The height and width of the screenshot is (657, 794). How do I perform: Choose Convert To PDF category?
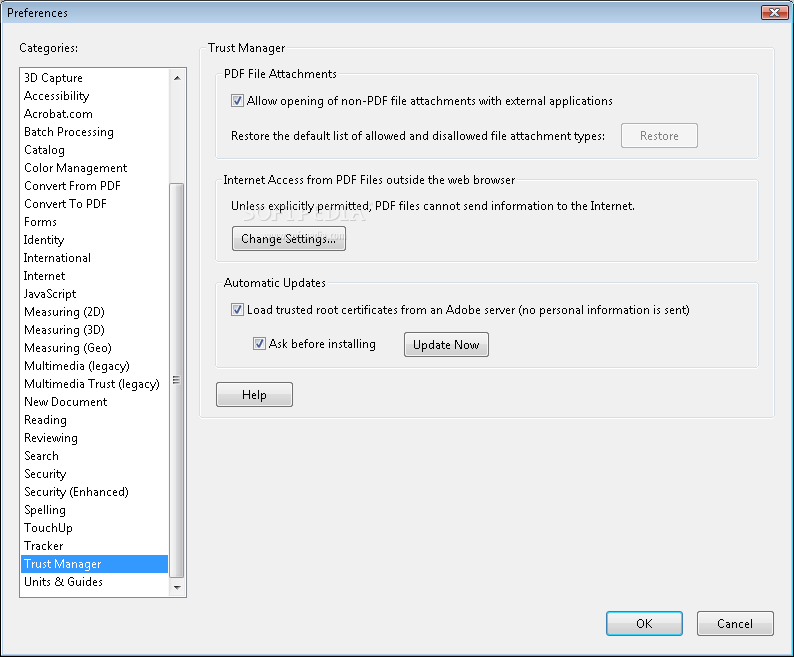94,204
